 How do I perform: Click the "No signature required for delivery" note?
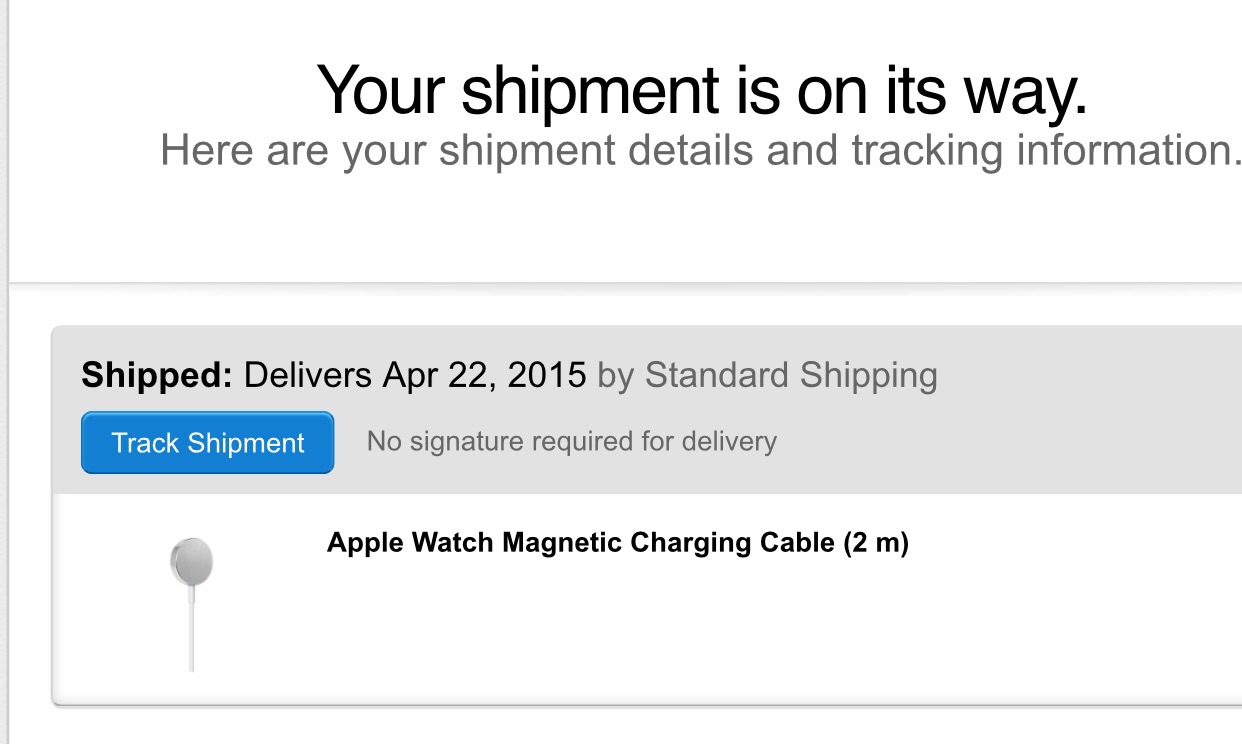pyautogui.click(x=571, y=441)
